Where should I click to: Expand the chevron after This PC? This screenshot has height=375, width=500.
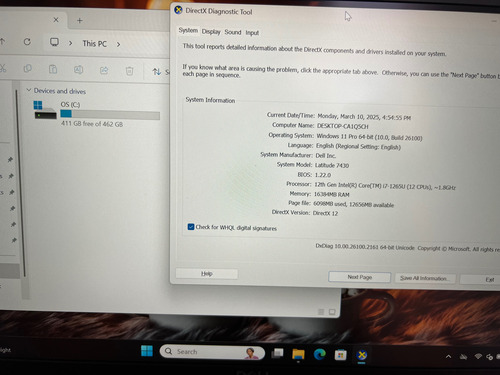118,44
